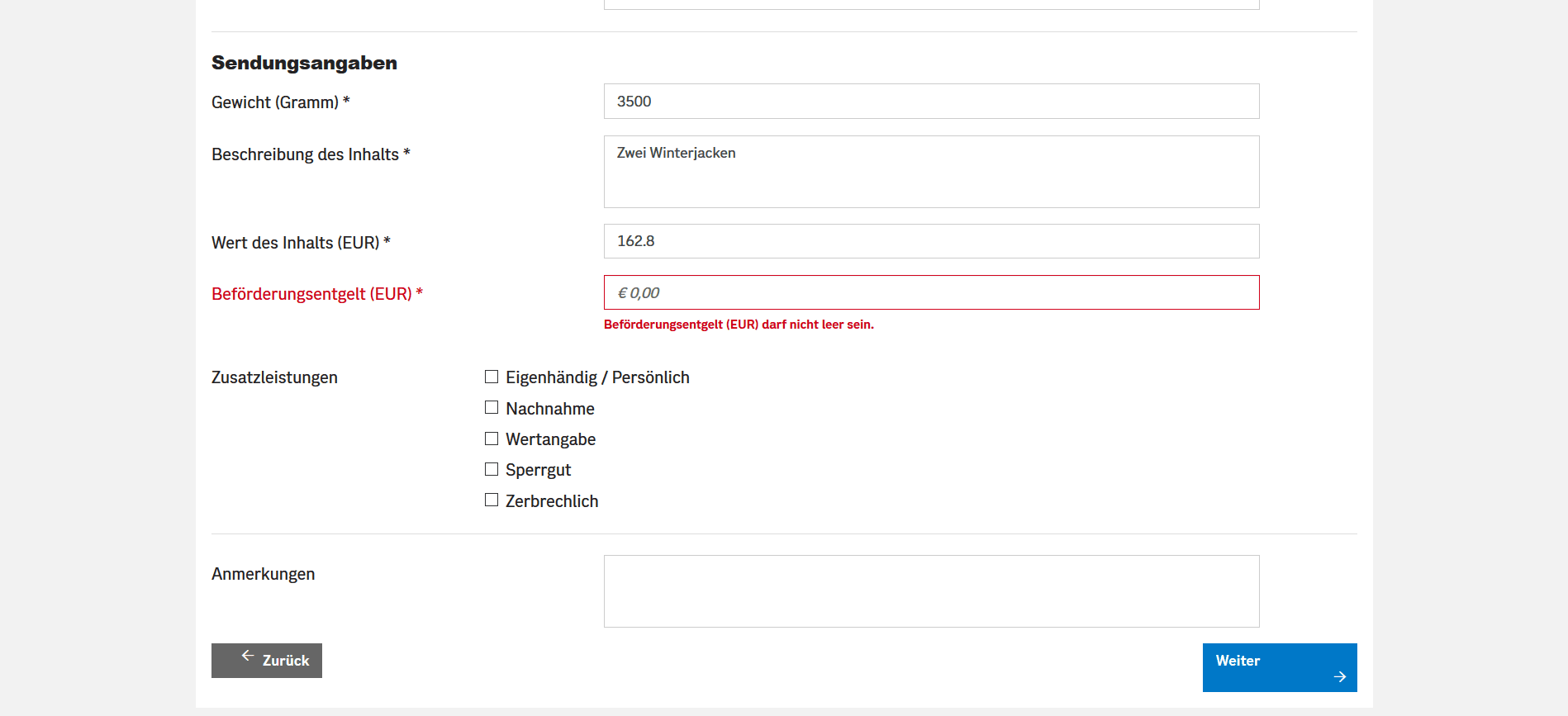Focus the empty red-bordered € 0,00 field
This screenshot has width=1568, height=716.
click(x=931, y=292)
